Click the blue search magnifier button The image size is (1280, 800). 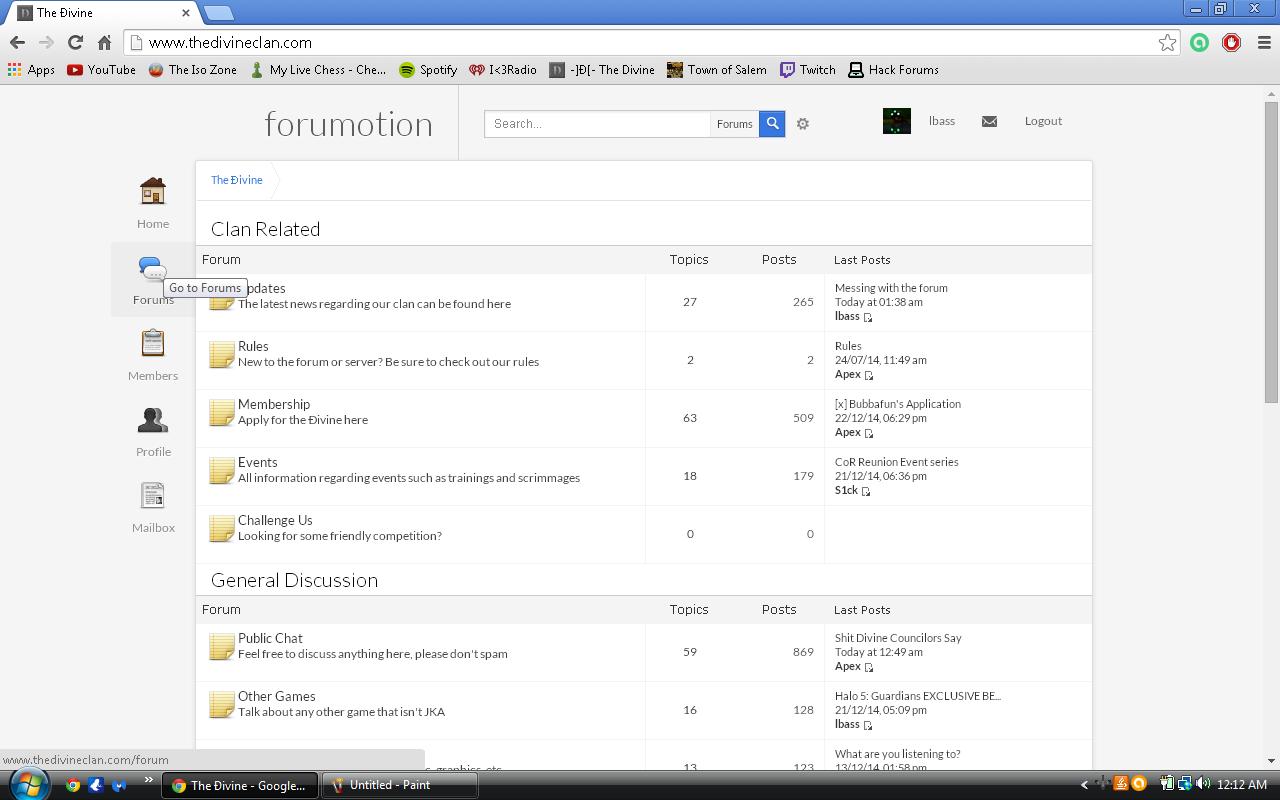click(772, 124)
